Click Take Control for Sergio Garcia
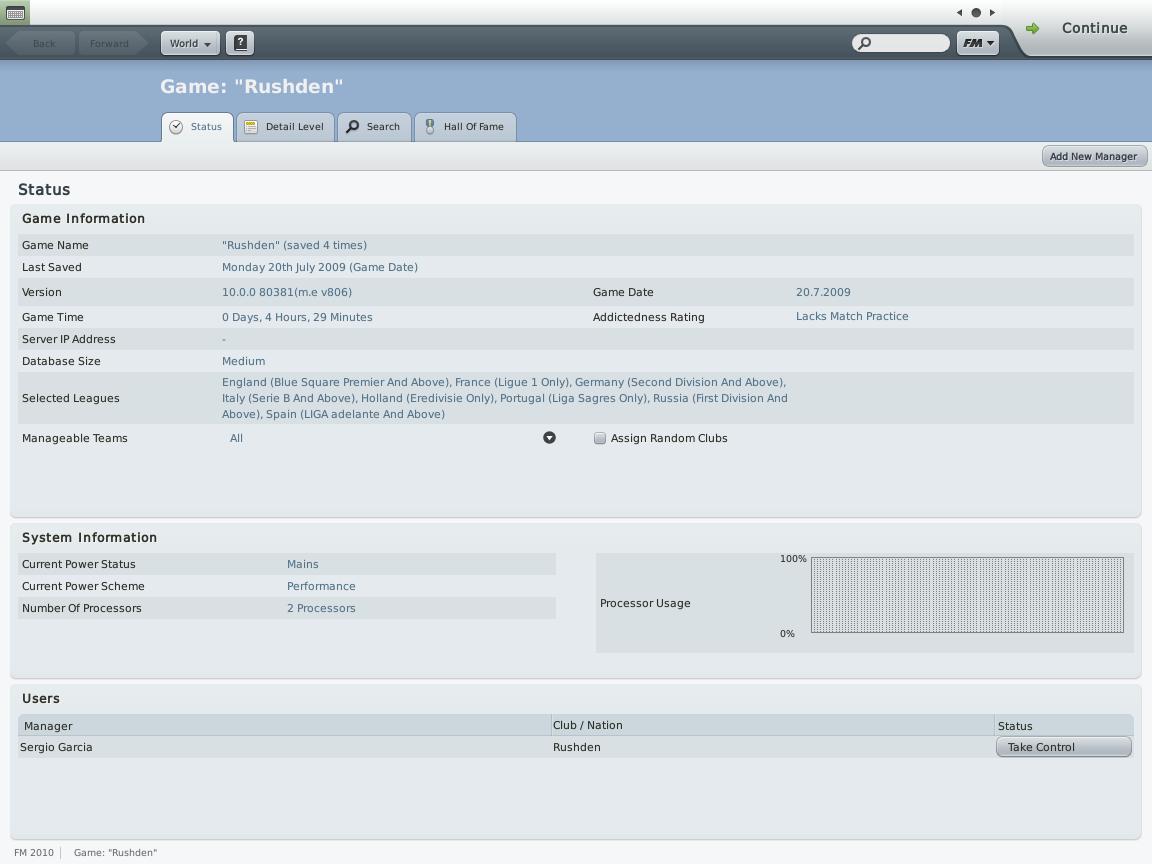1152x864 pixels. 1063,747
